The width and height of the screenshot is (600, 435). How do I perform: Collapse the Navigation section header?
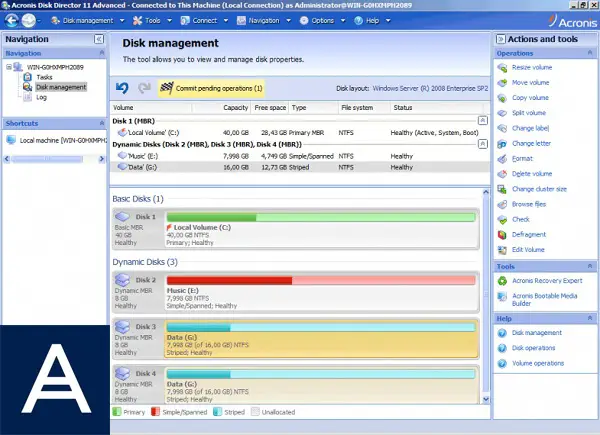101,53
